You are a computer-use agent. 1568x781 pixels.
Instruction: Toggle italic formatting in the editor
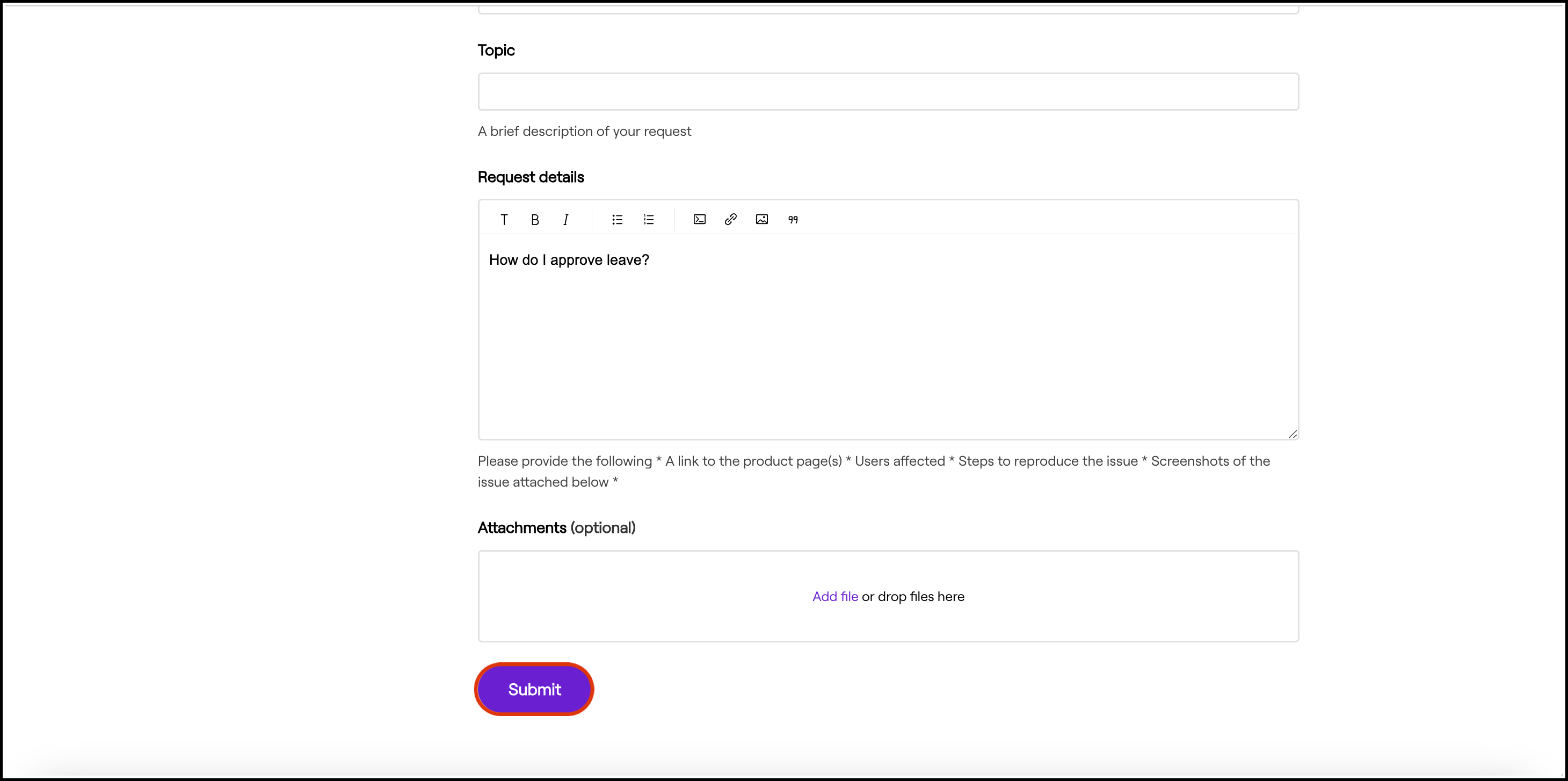565,220
